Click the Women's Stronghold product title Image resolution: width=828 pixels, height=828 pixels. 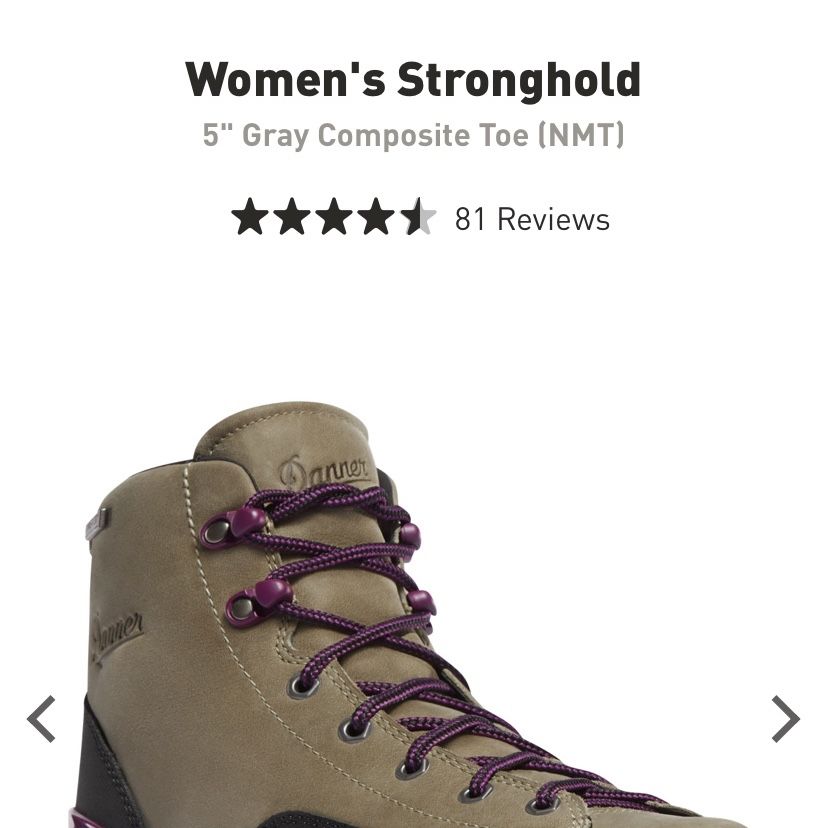413,80
